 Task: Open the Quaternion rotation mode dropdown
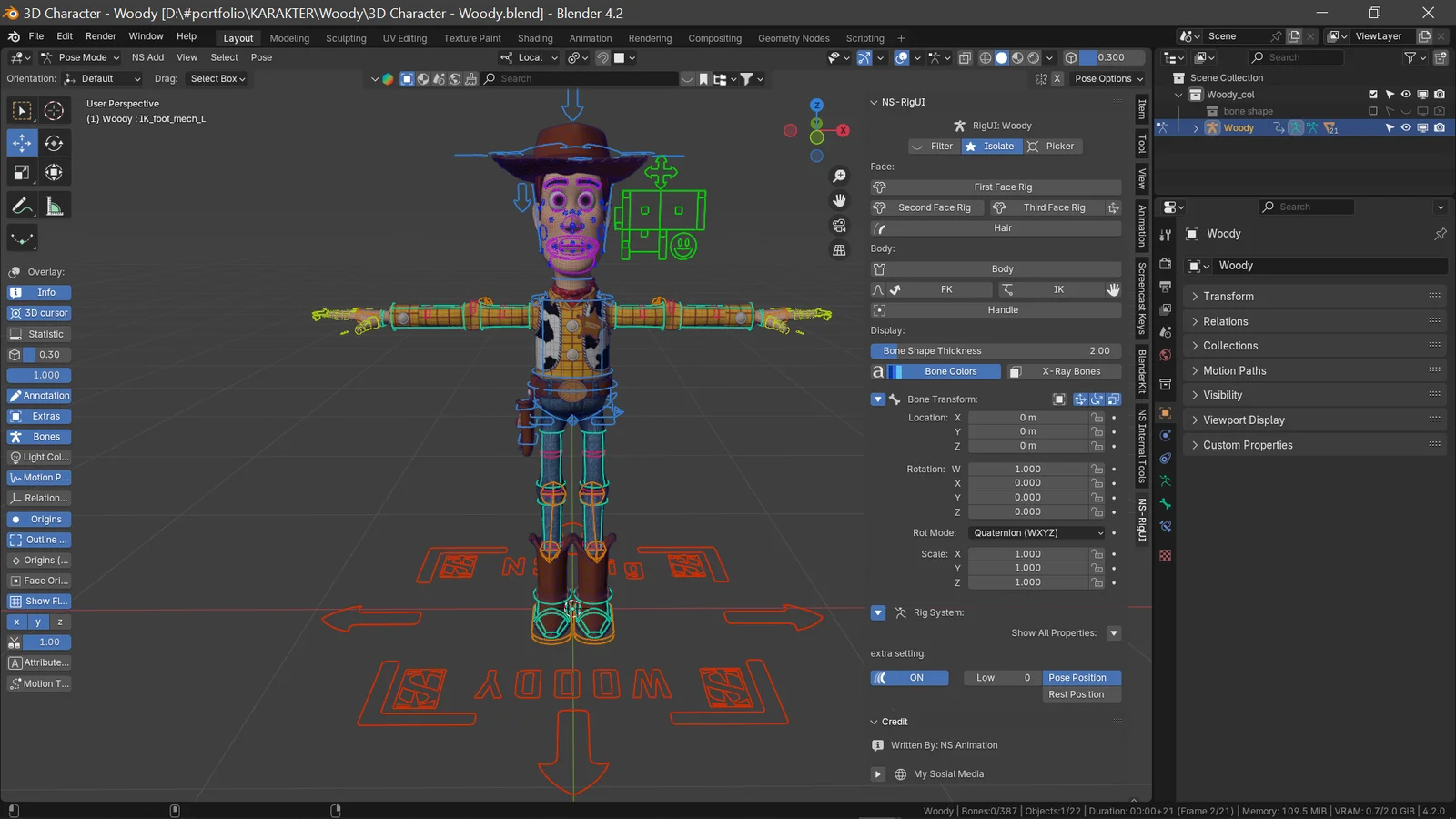click(x=1036, y=532)
